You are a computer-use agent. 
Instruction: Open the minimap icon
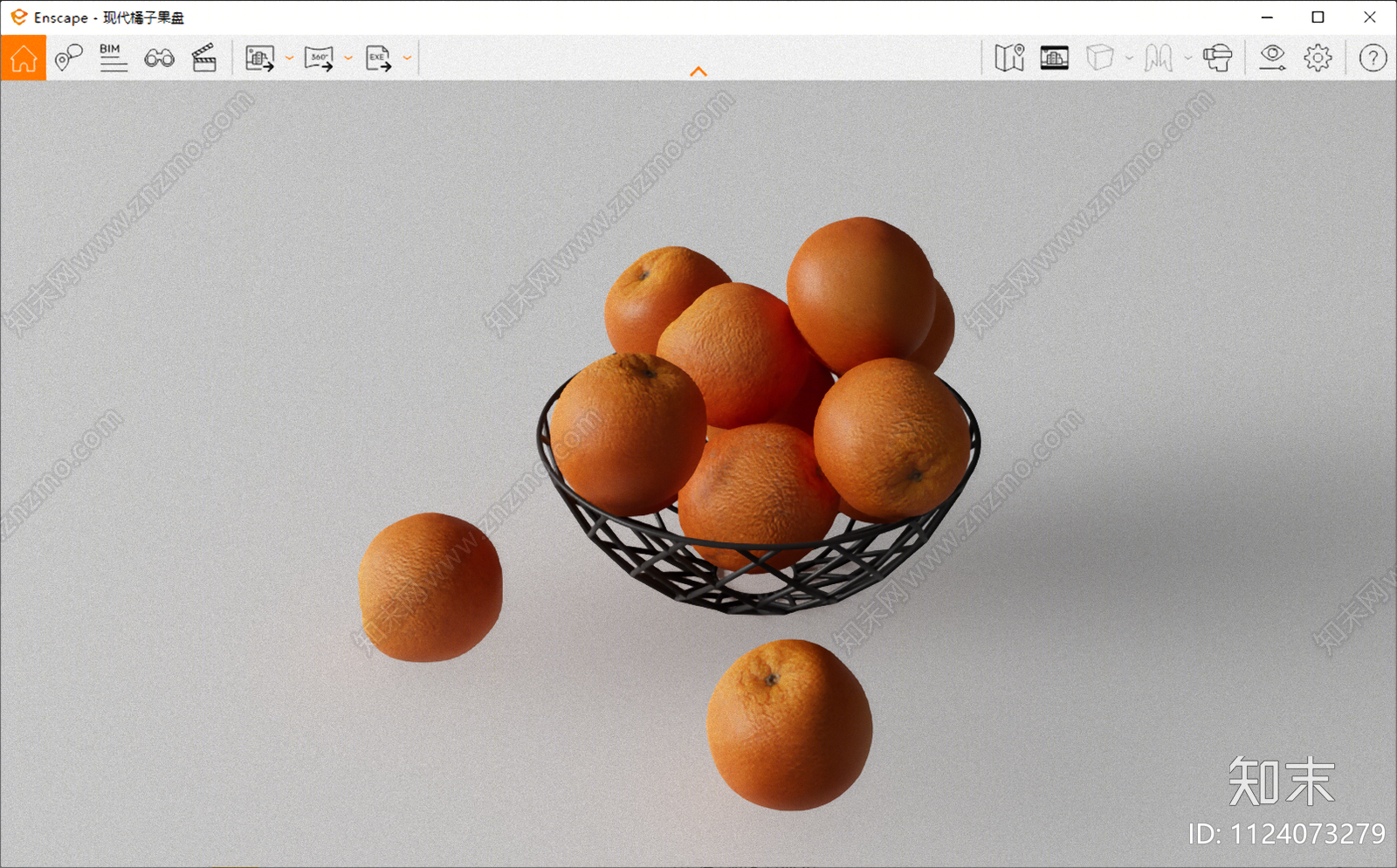tap(1009, 59)
